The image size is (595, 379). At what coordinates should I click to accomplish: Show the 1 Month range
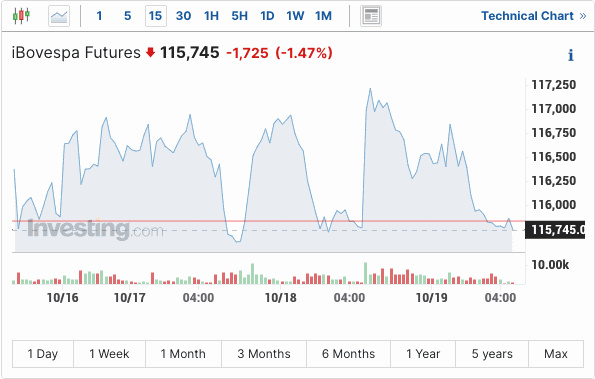(x=183, y=354)
